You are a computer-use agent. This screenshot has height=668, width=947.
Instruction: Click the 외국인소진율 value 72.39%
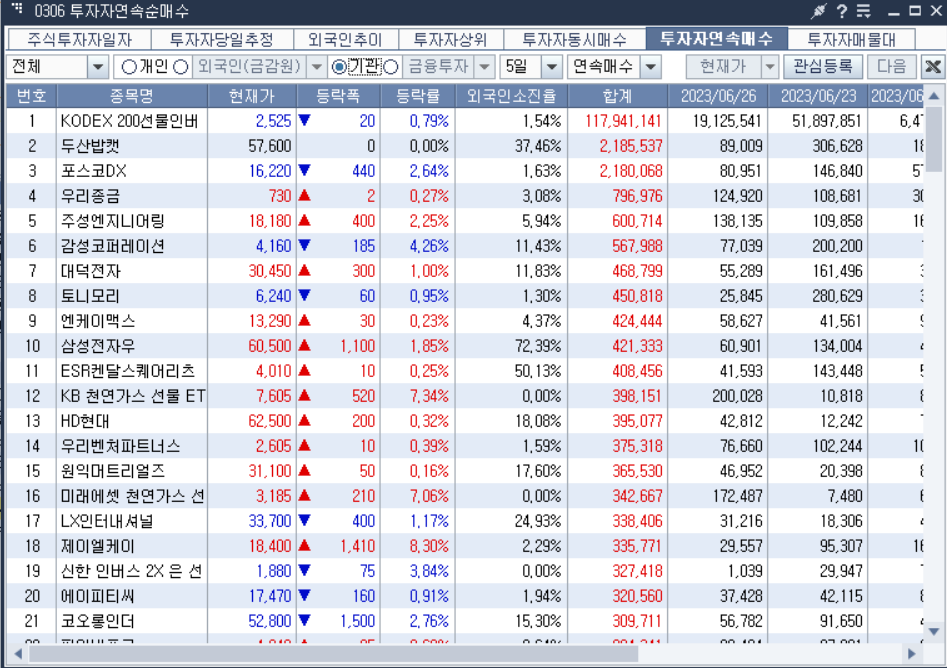coord(538,346)
